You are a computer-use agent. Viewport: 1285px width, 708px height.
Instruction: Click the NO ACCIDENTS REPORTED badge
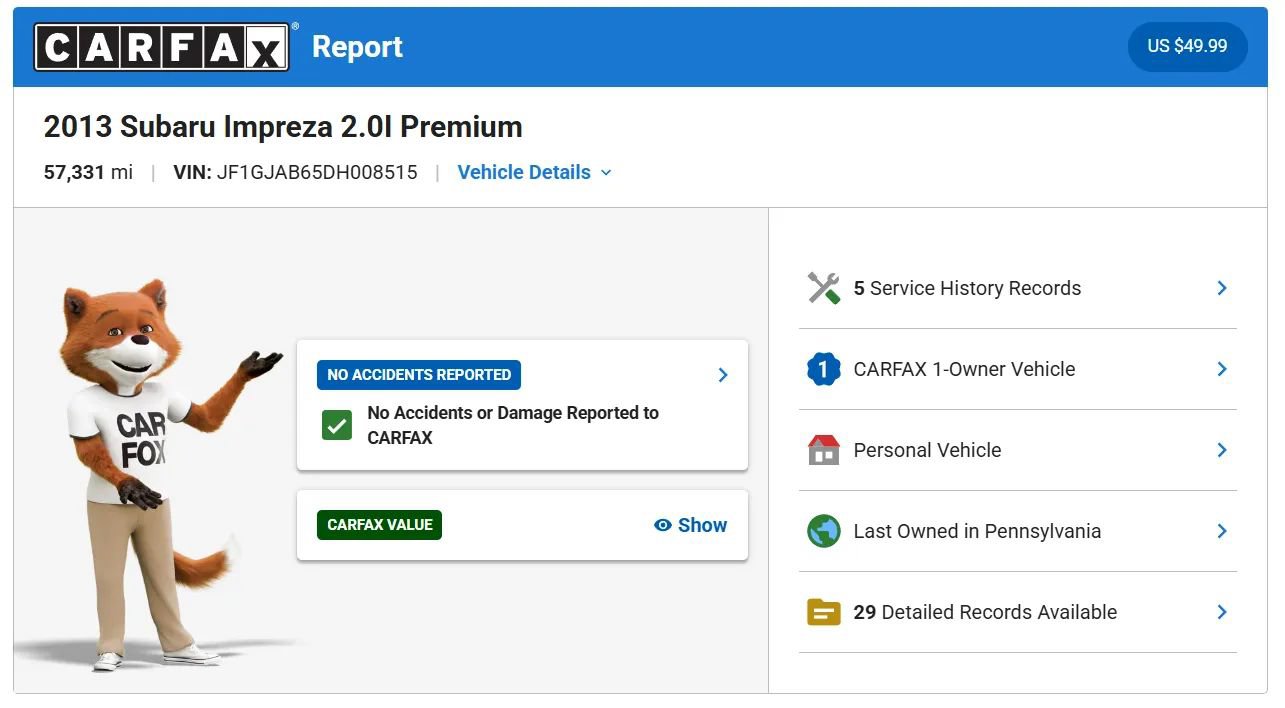click(419, 375)
